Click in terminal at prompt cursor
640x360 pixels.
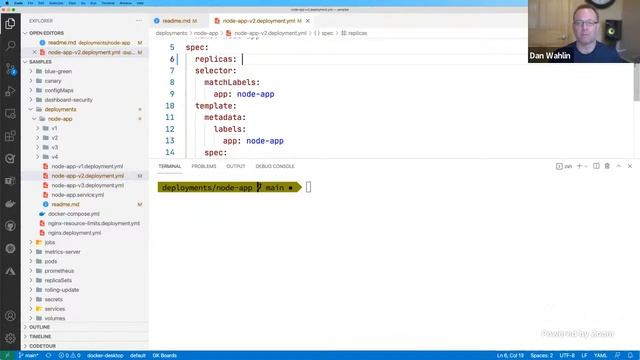(x=308, y=187)
